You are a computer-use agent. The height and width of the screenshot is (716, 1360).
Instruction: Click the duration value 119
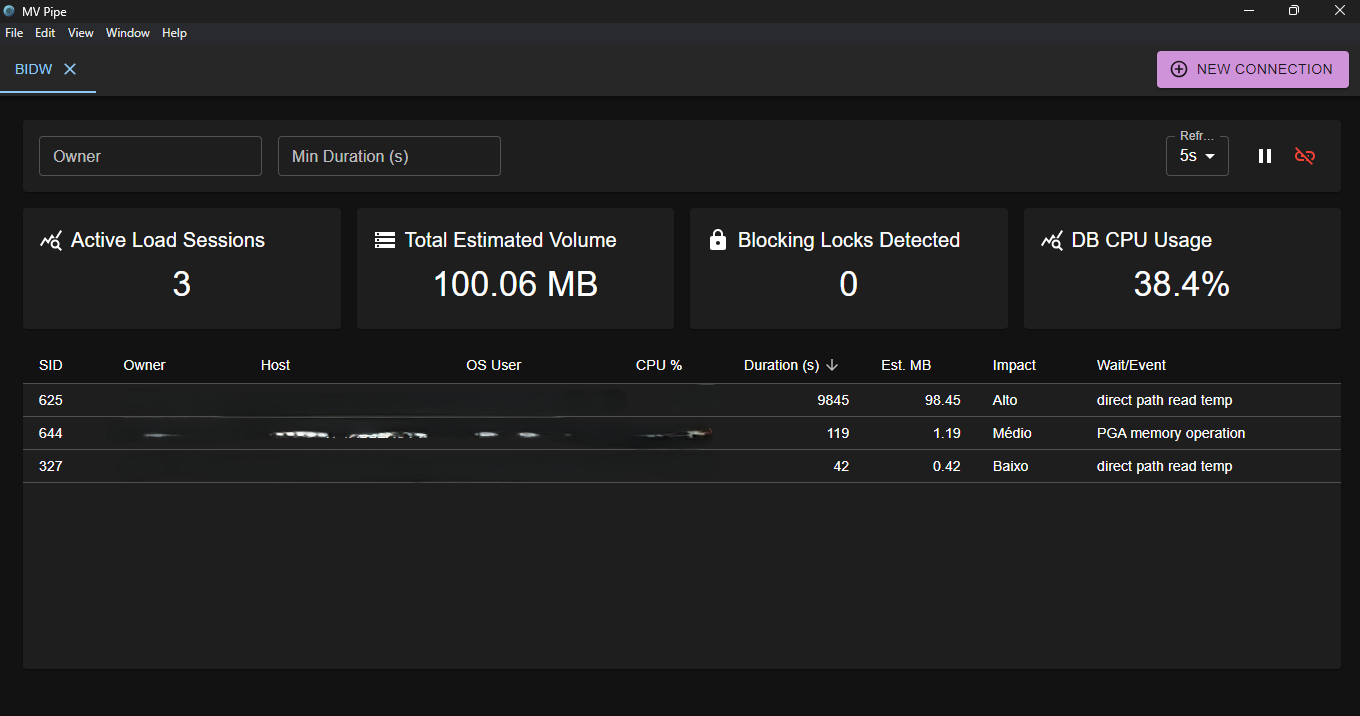tap(838, 433)
